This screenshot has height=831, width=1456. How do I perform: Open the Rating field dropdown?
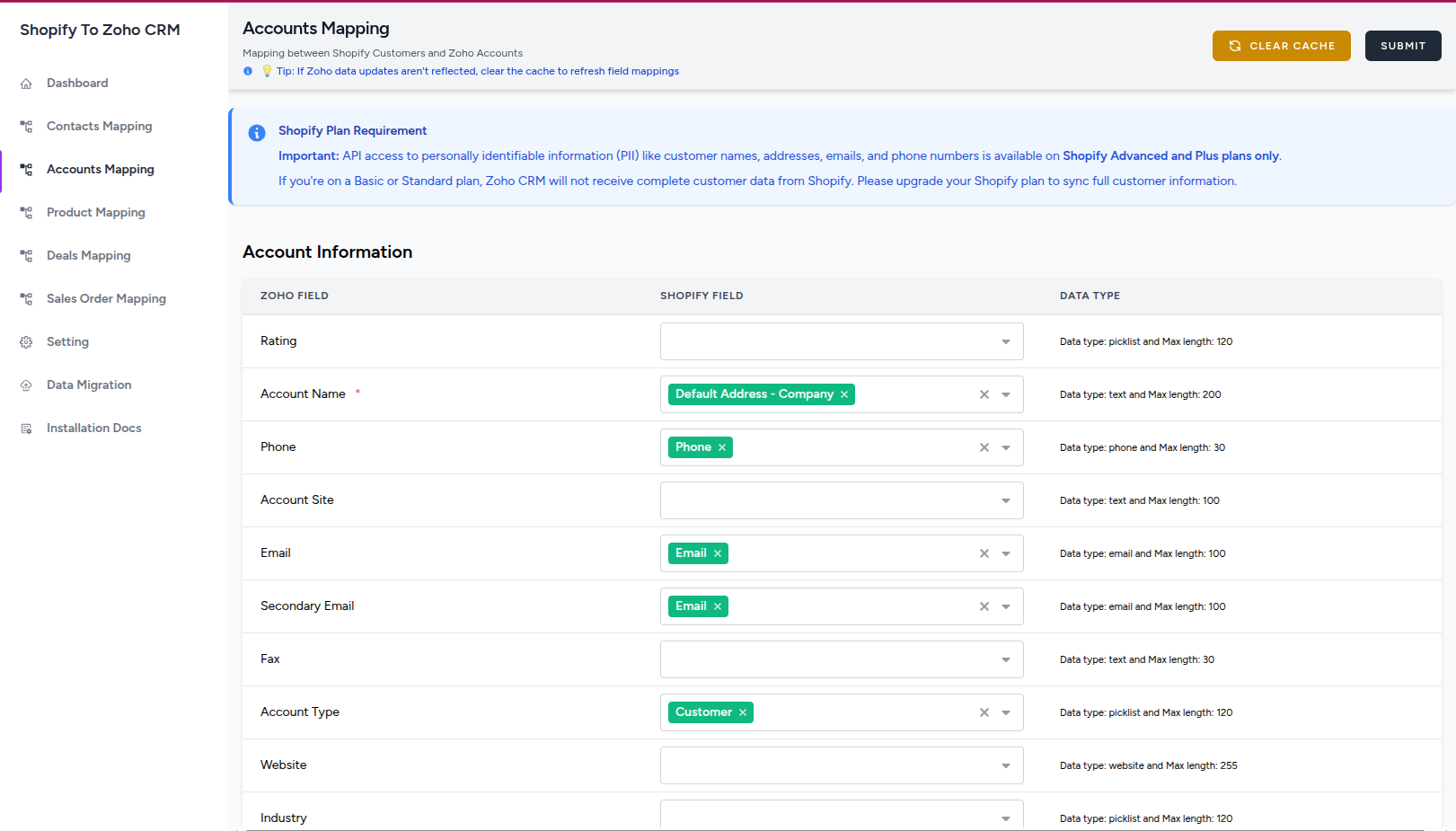coord(1005,341)
